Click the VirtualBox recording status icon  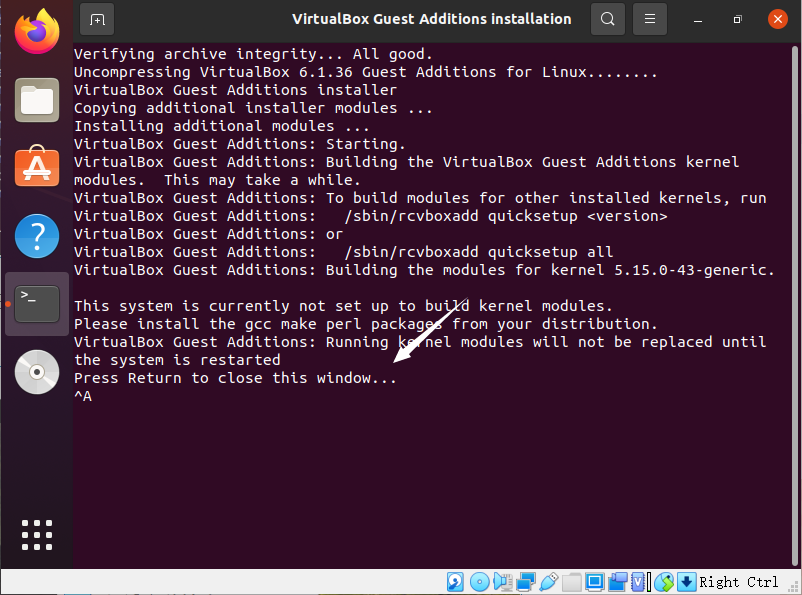(x=618, y=582)
